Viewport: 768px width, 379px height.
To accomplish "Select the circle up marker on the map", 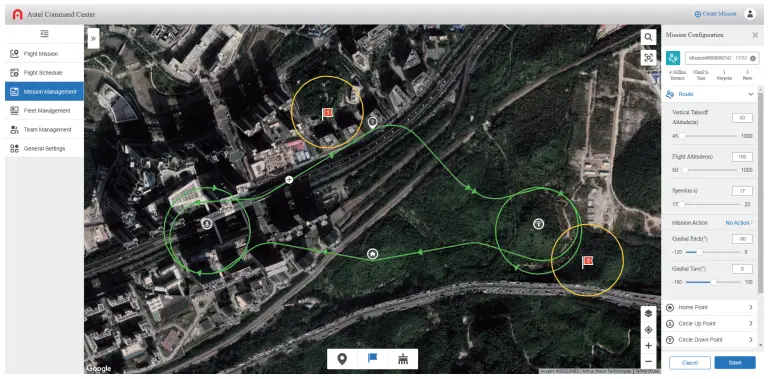I will pyautogui.click(x=207, y=224).
